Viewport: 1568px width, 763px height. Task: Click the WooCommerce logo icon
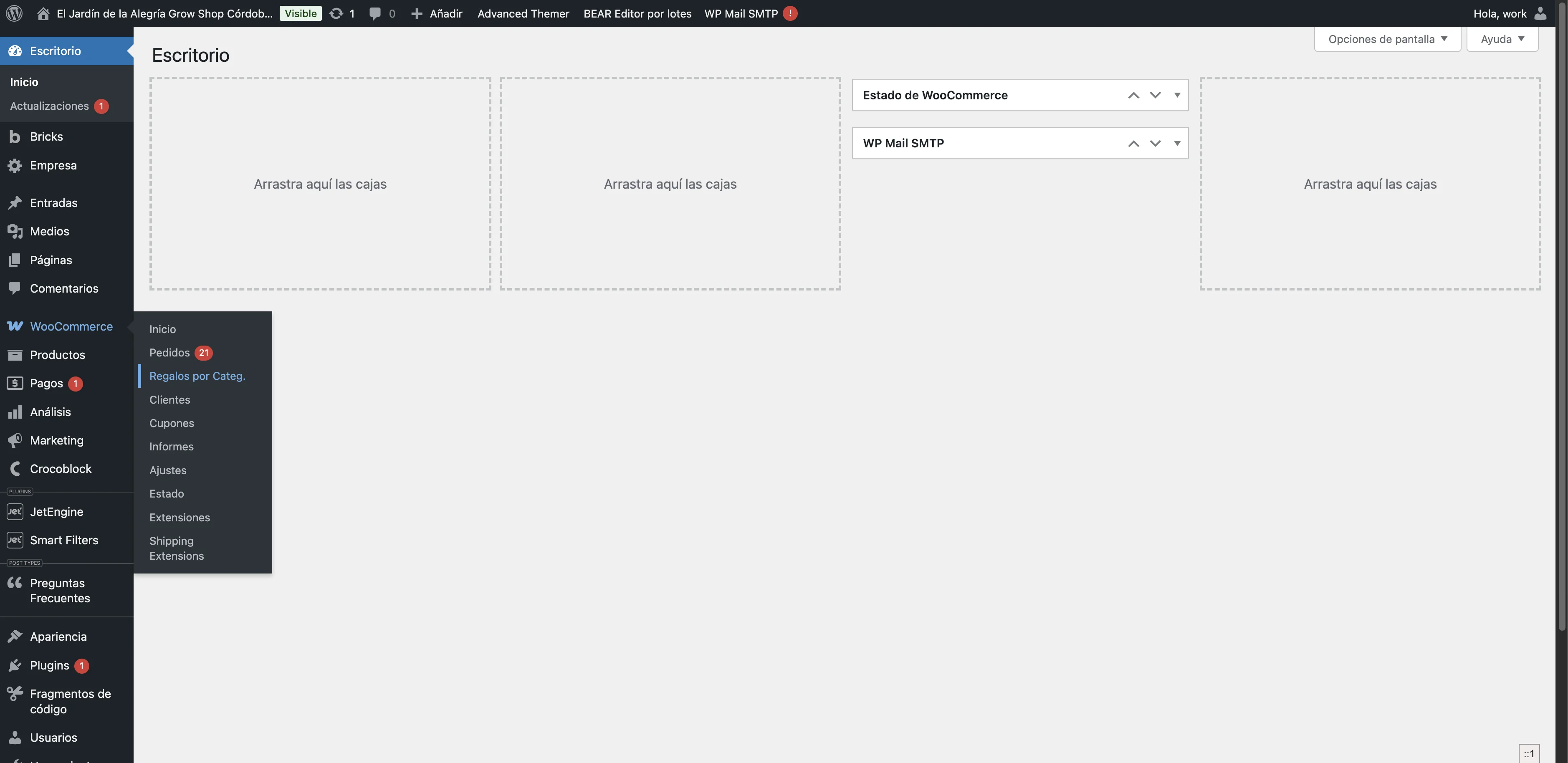tap(15, 326)
